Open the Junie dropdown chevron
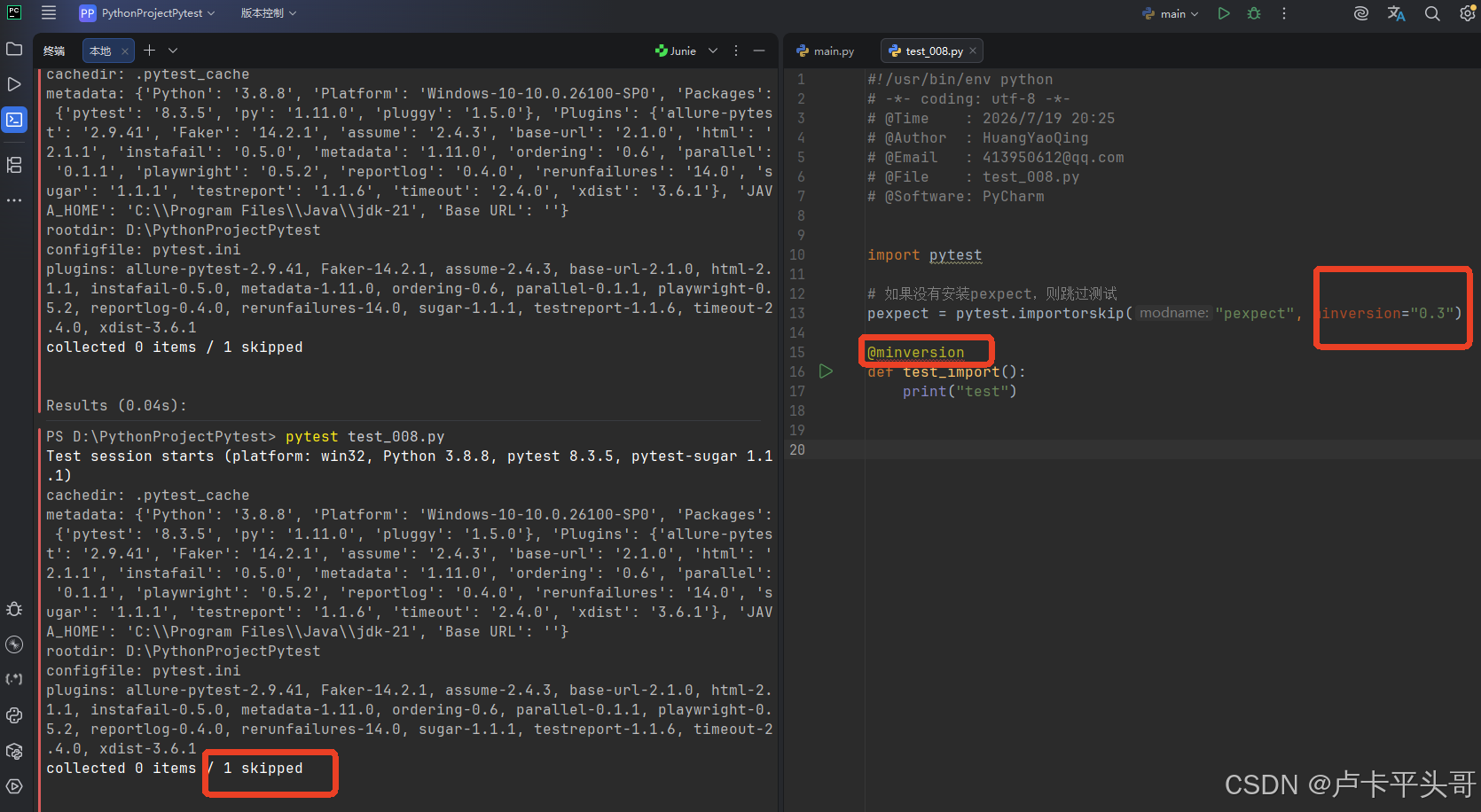The width and height of the screenshot is (1481, 812). point(713,51)
